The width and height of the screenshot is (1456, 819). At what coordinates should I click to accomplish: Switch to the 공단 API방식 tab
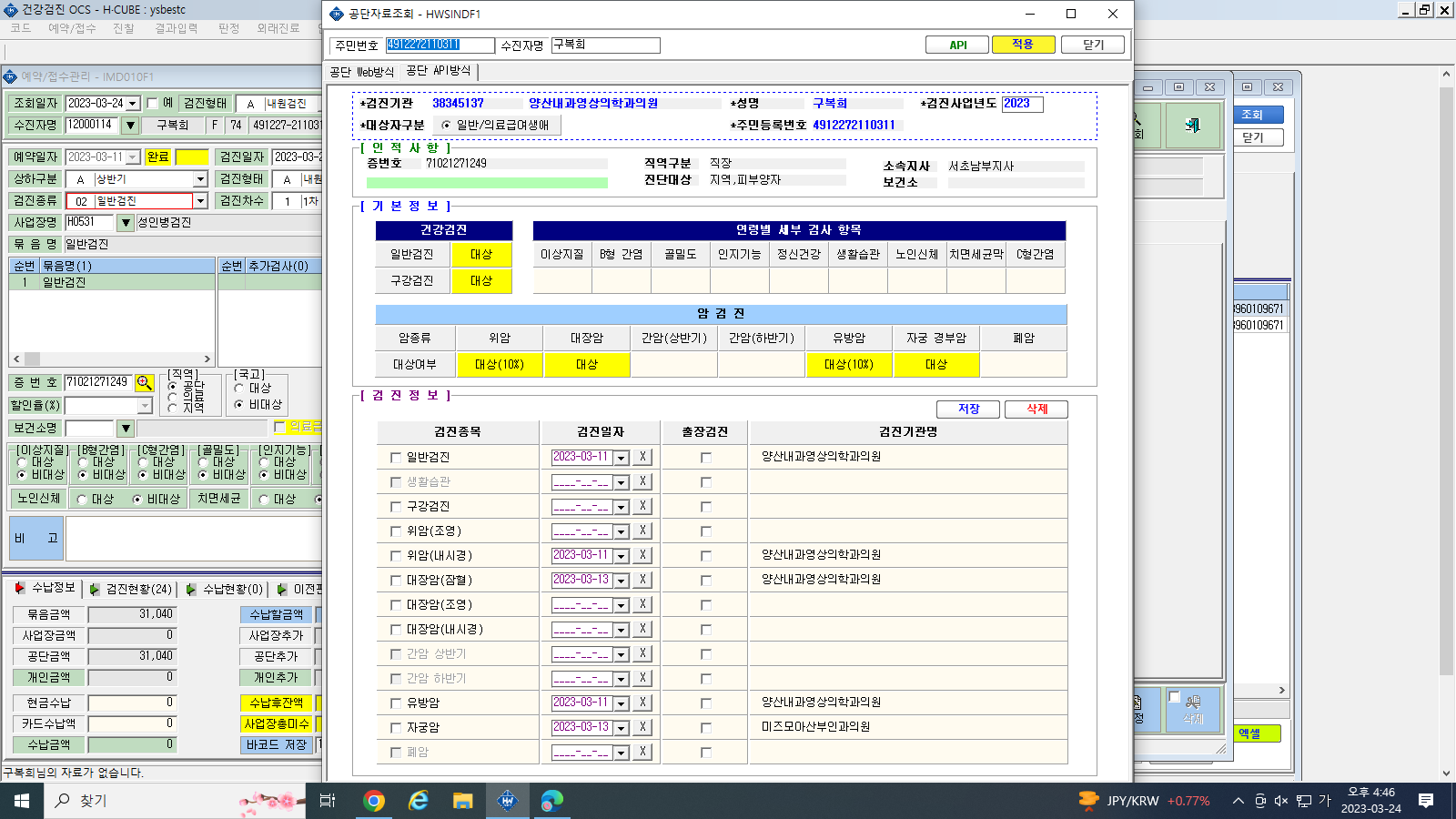click(439, 71)
